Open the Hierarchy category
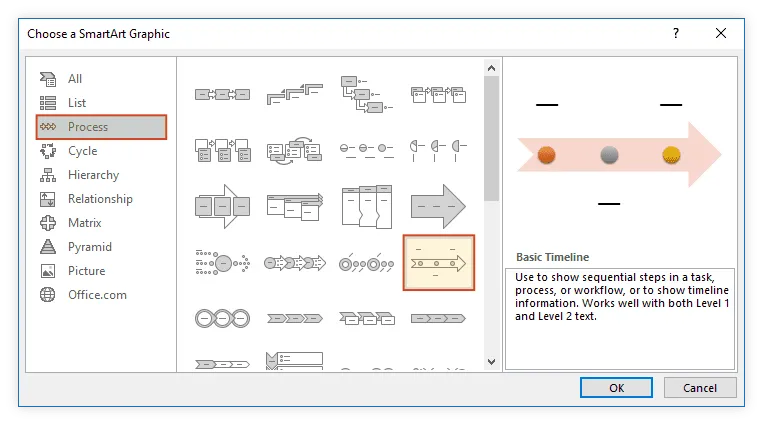 pos(93,175)
